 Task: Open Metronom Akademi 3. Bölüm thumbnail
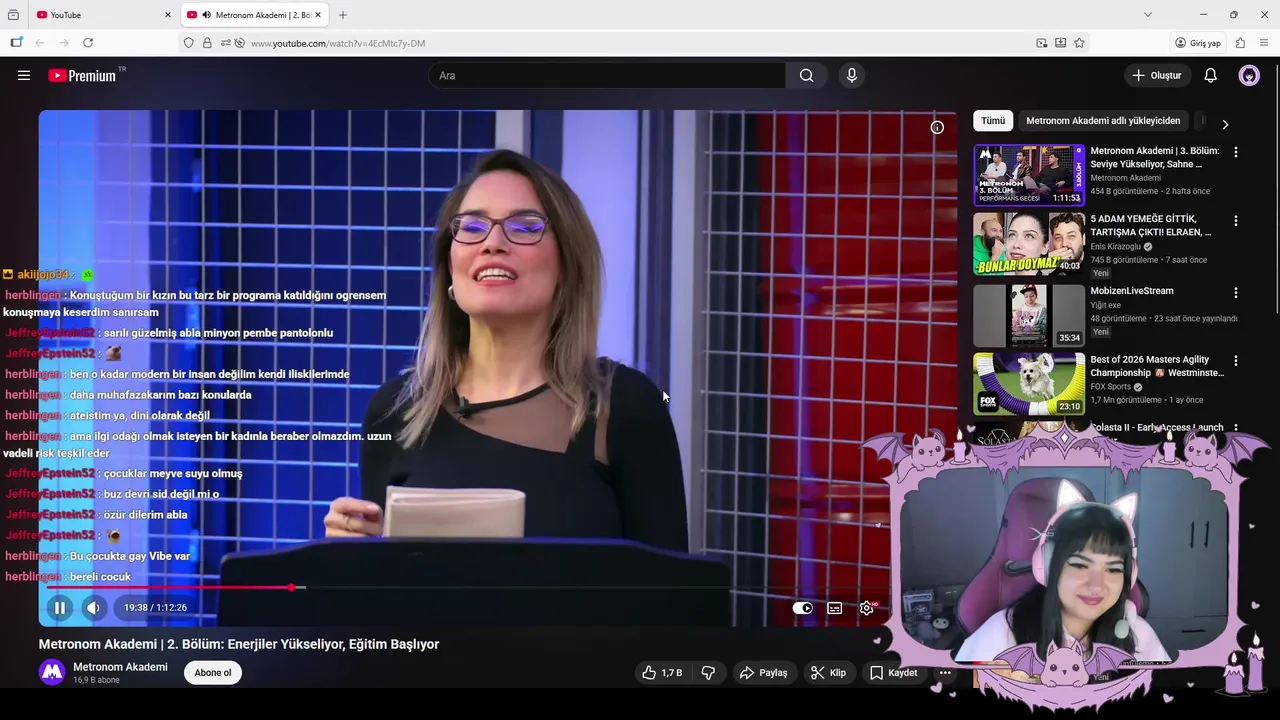coord(1029,175)
